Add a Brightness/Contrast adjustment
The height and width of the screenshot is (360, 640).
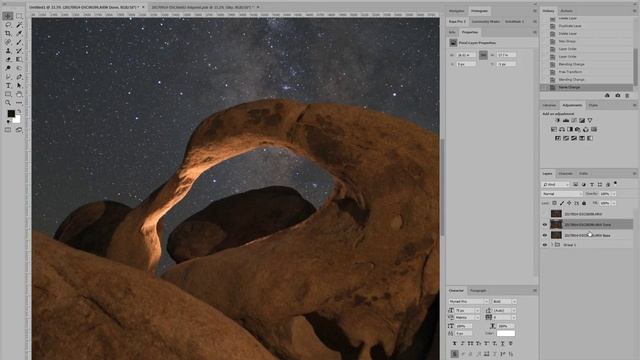pos(558,120)
